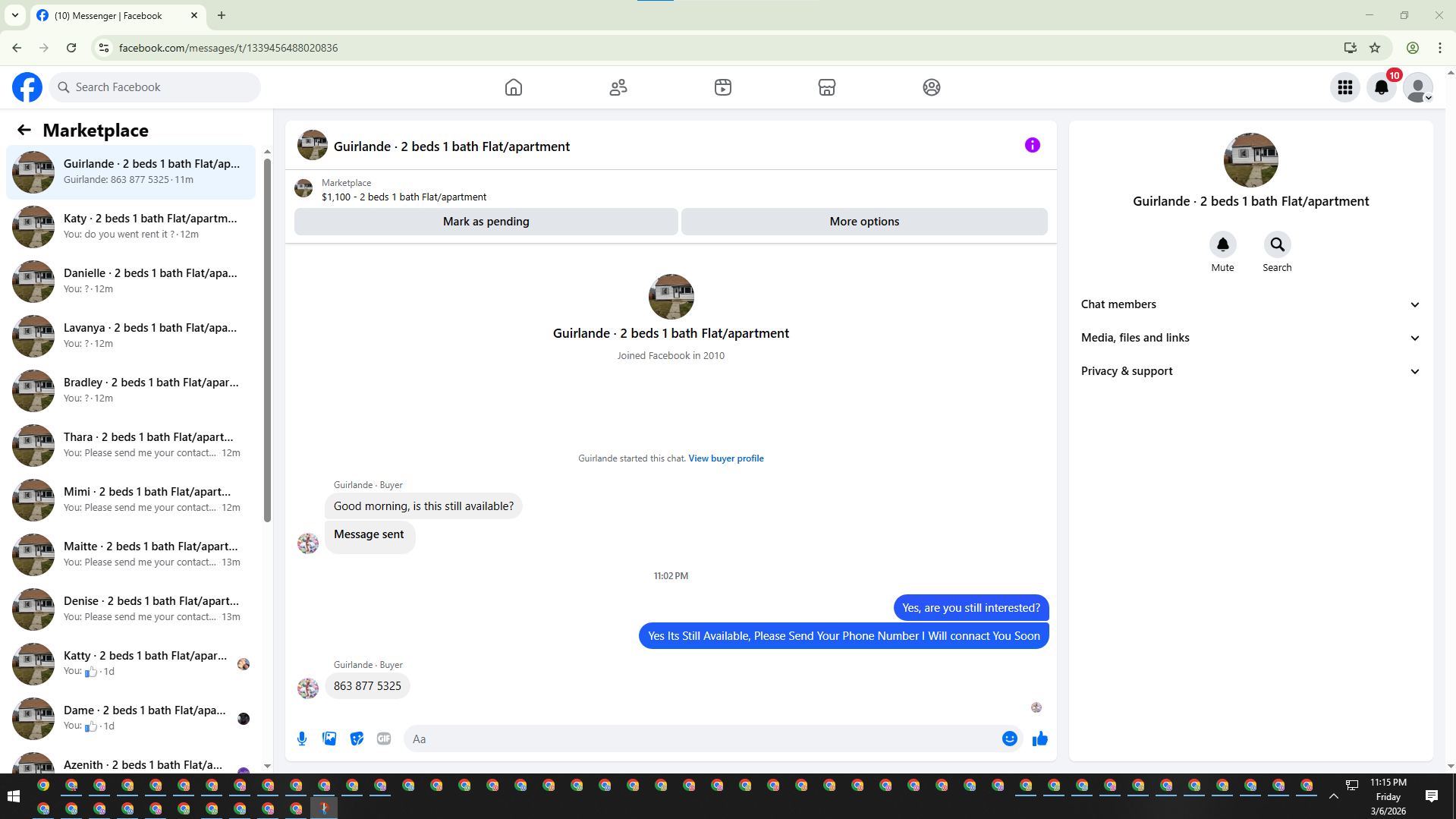
Task: View site information icon
Action: pyautogui.click(x=104, y=48)
